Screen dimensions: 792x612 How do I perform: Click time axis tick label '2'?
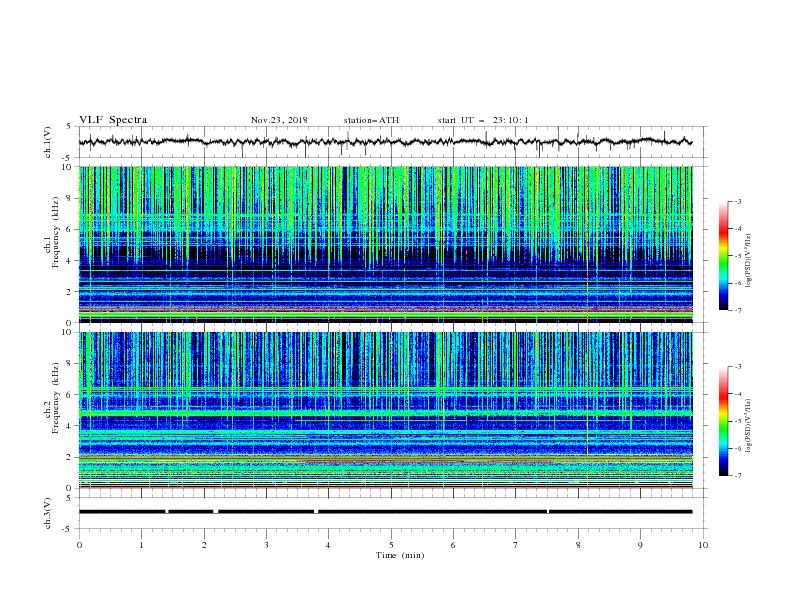pos(204,545)
